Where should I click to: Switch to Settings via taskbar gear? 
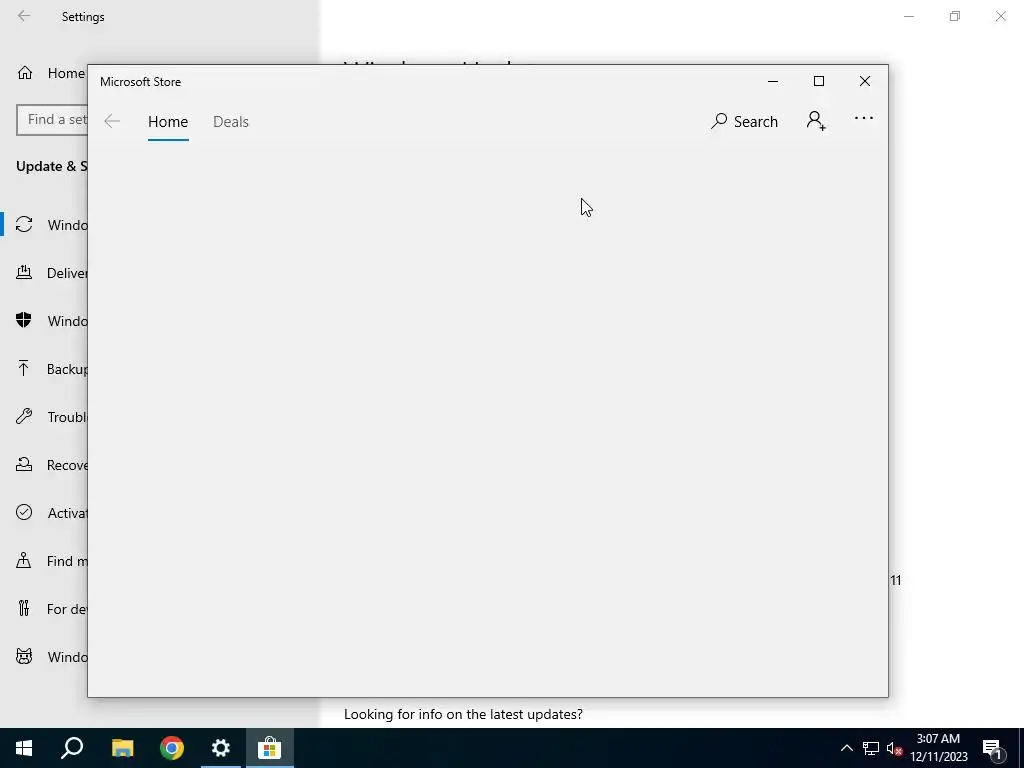pos(221,748)
